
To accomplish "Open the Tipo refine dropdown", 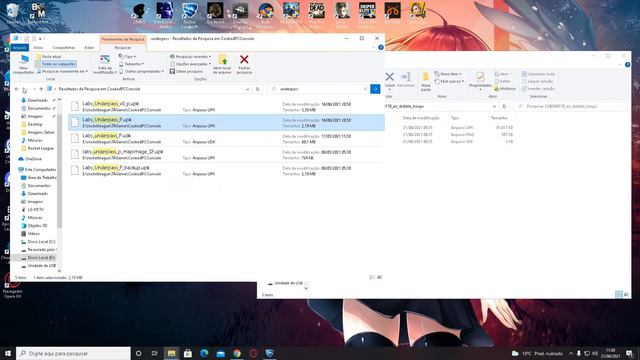I will (127, 57).
